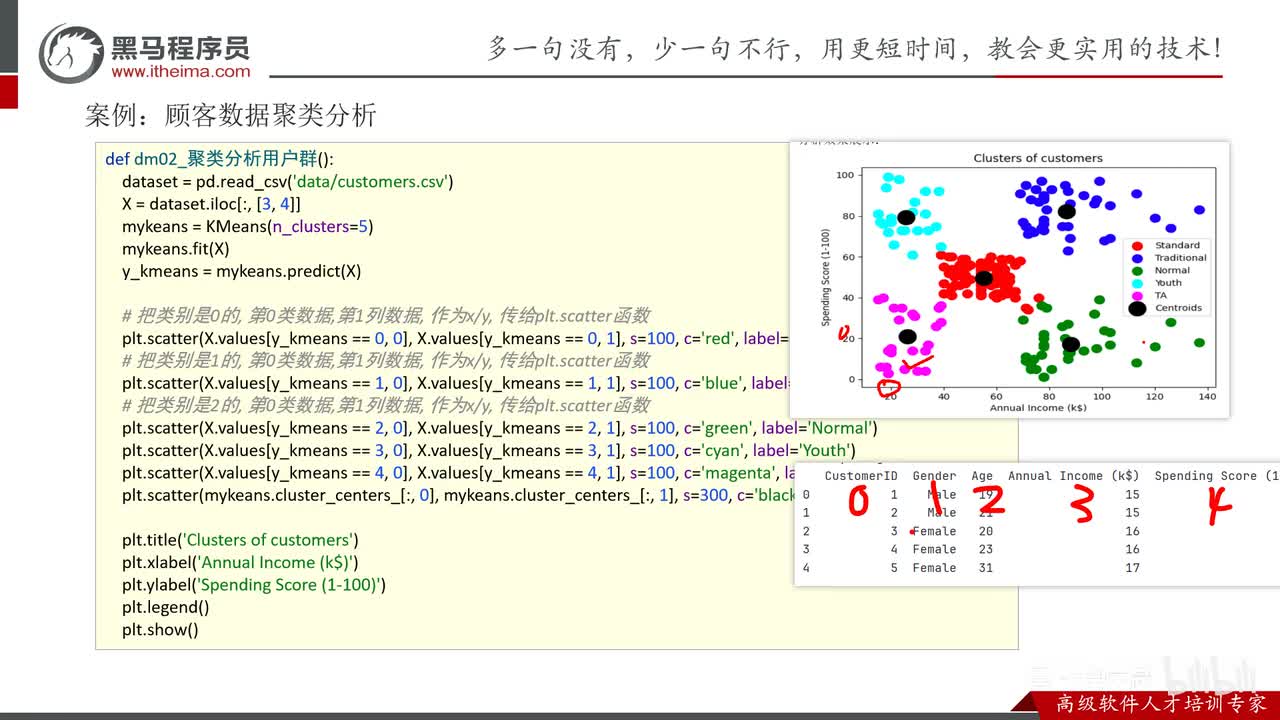Click the cyan Youth legend marker
Viewport: 1280px width, 720px height.
click(1136, 283)
